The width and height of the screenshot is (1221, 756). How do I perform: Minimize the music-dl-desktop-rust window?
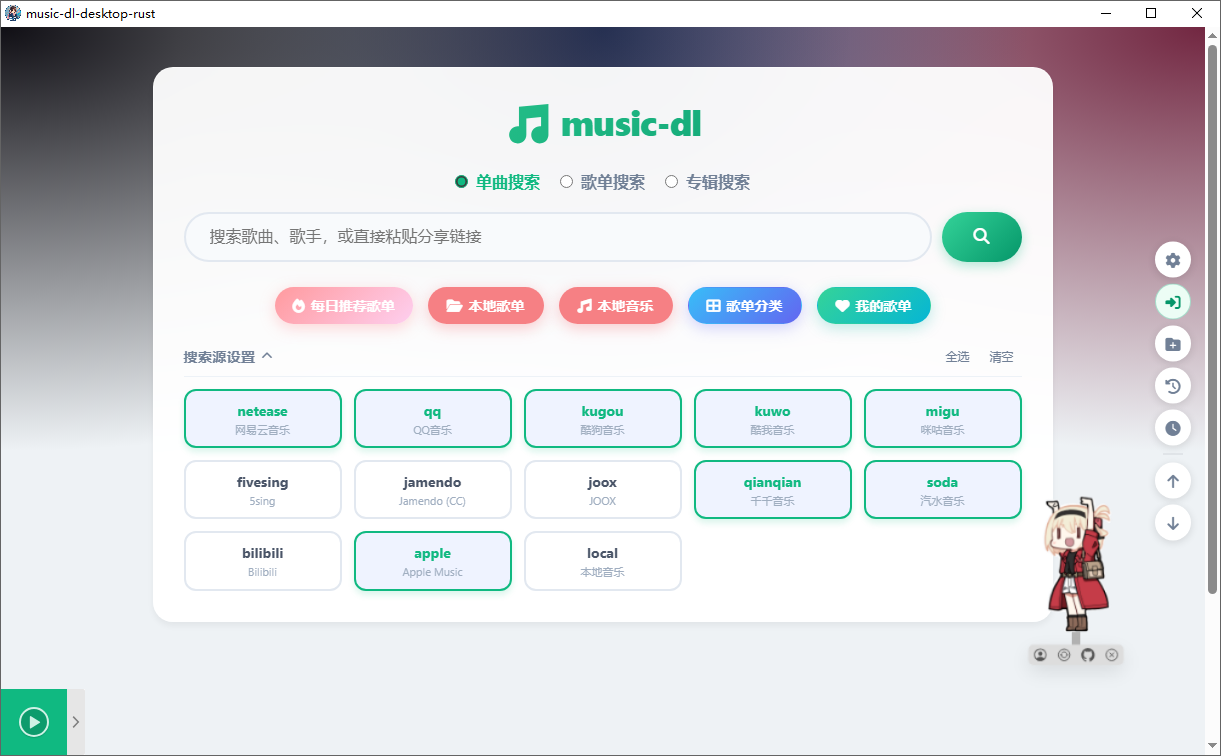1106,14
